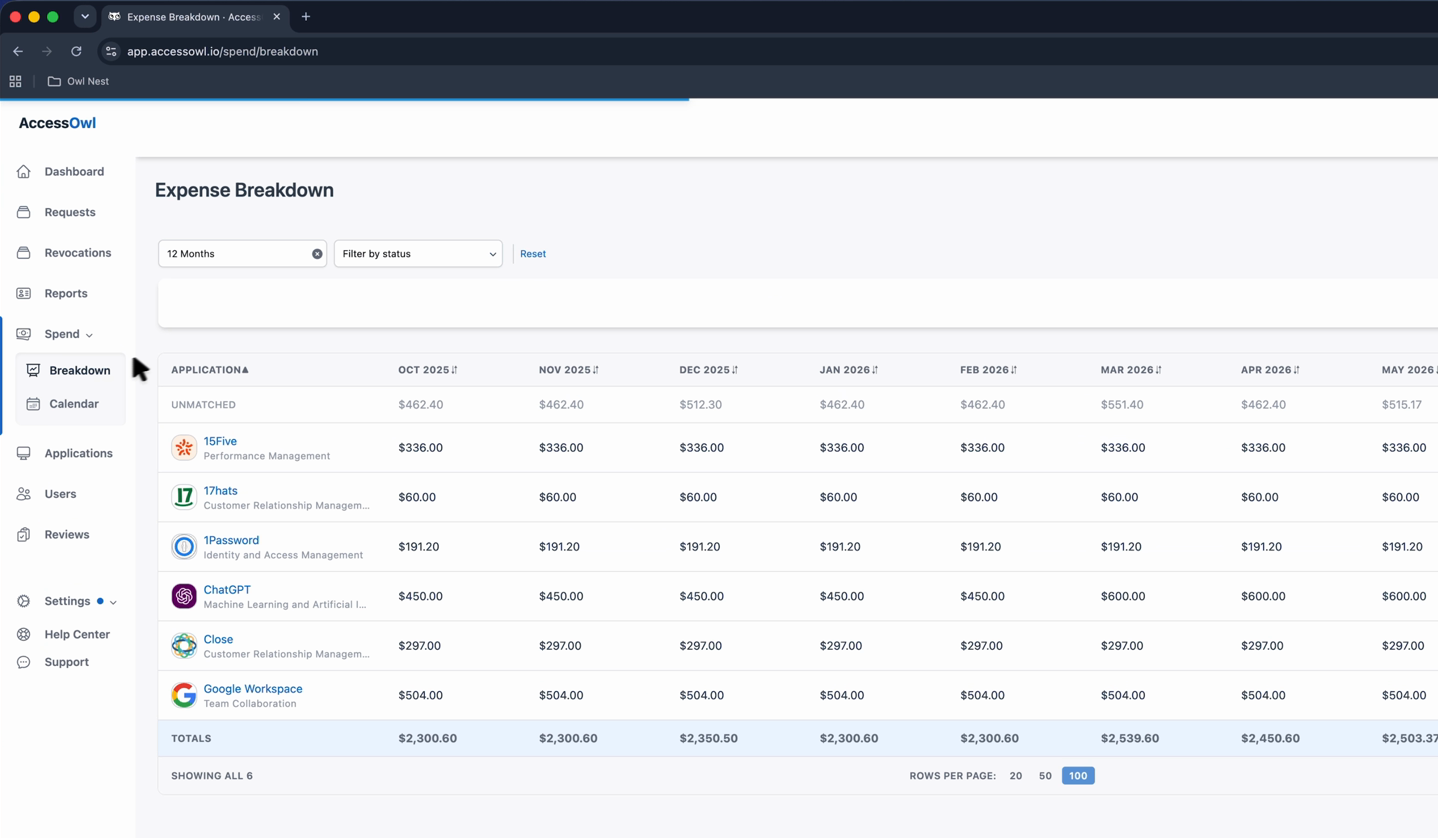Click the $2,539.60 MAR 2026 total

[x=1130, y=739]
